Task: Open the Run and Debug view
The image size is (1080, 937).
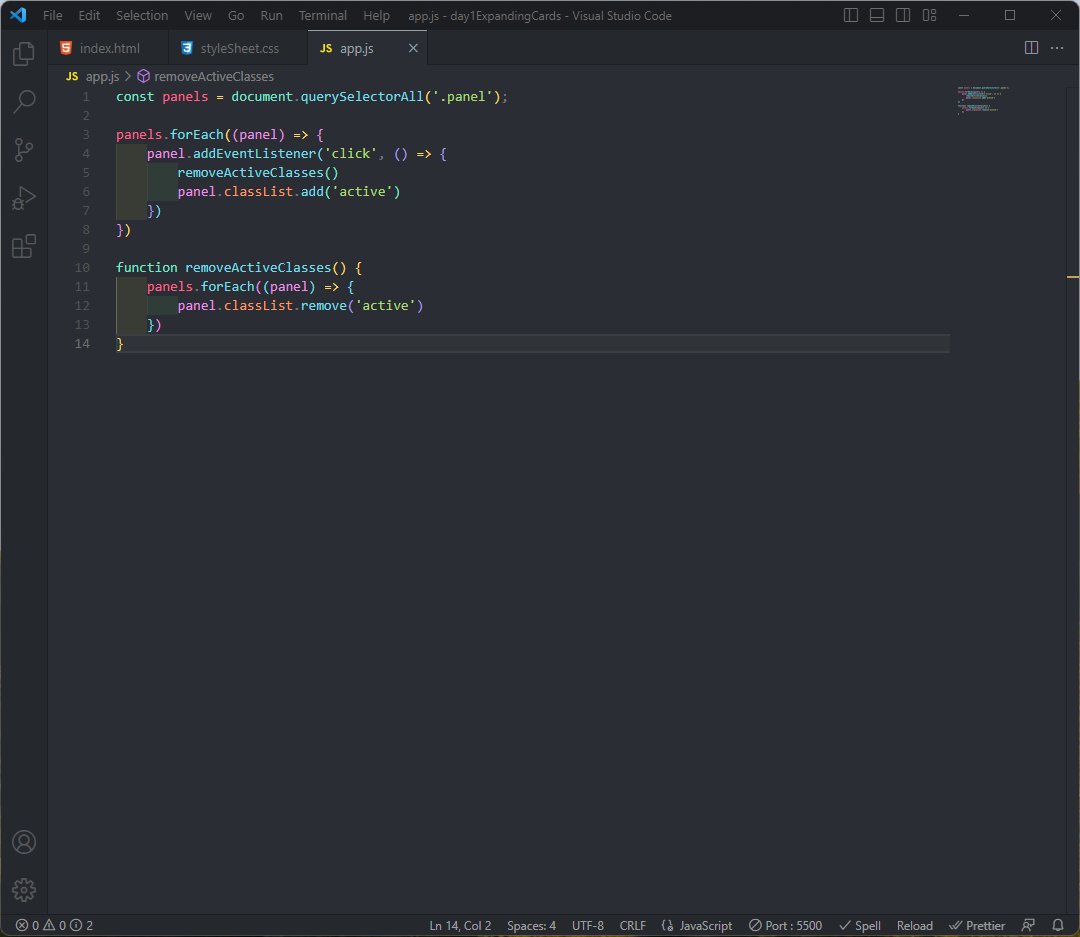Action: (x=24, y=198)
